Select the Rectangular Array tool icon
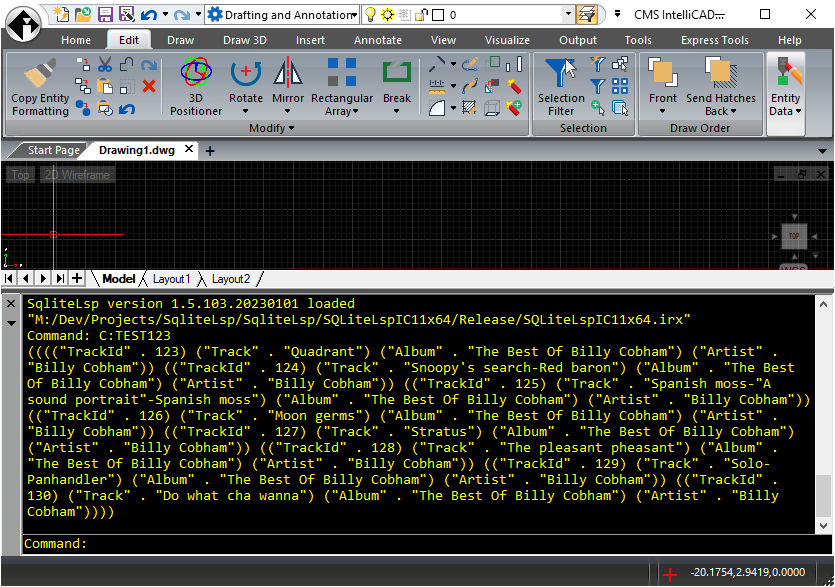Screen dimensions: 835x587 tap(342, 72)
